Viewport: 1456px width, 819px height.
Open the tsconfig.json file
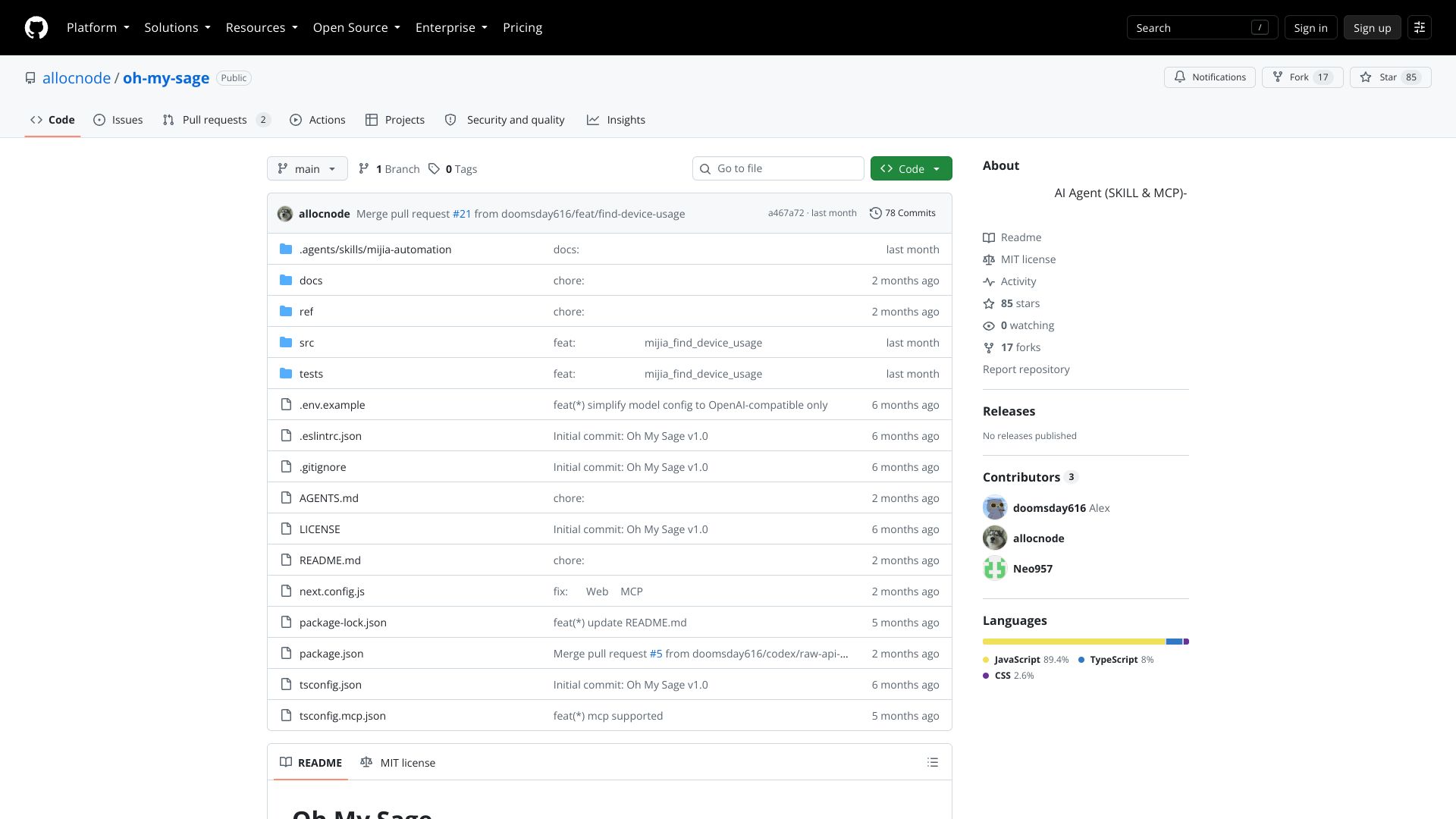pyautogui.click(x=330, y=685)
